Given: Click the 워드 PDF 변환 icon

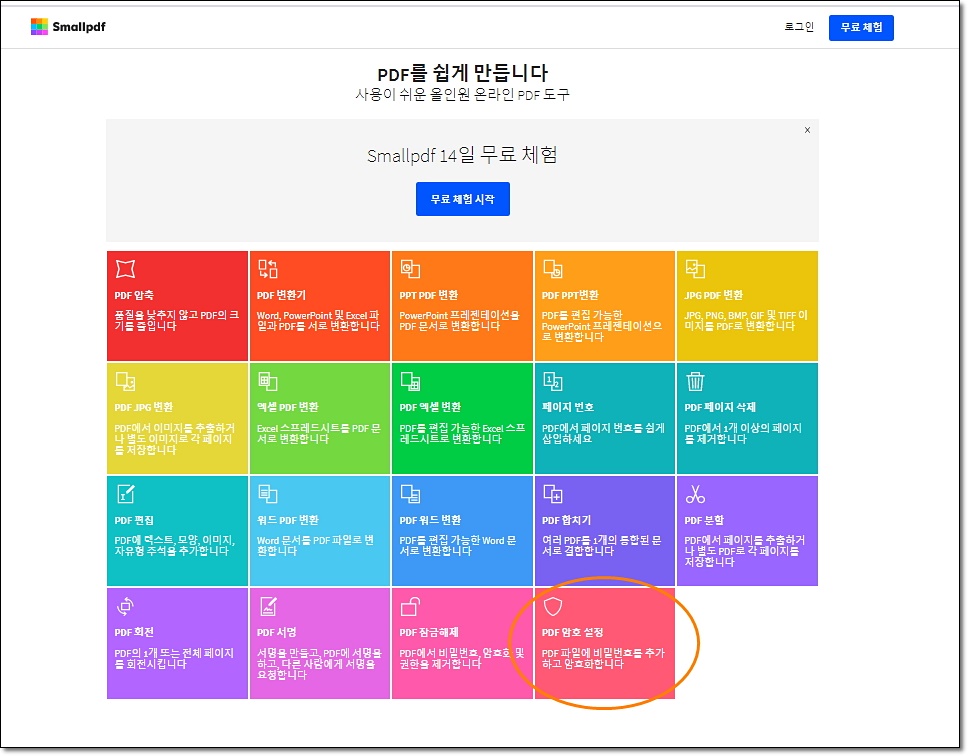Looking at the screenshot, I should coord(268,494).
